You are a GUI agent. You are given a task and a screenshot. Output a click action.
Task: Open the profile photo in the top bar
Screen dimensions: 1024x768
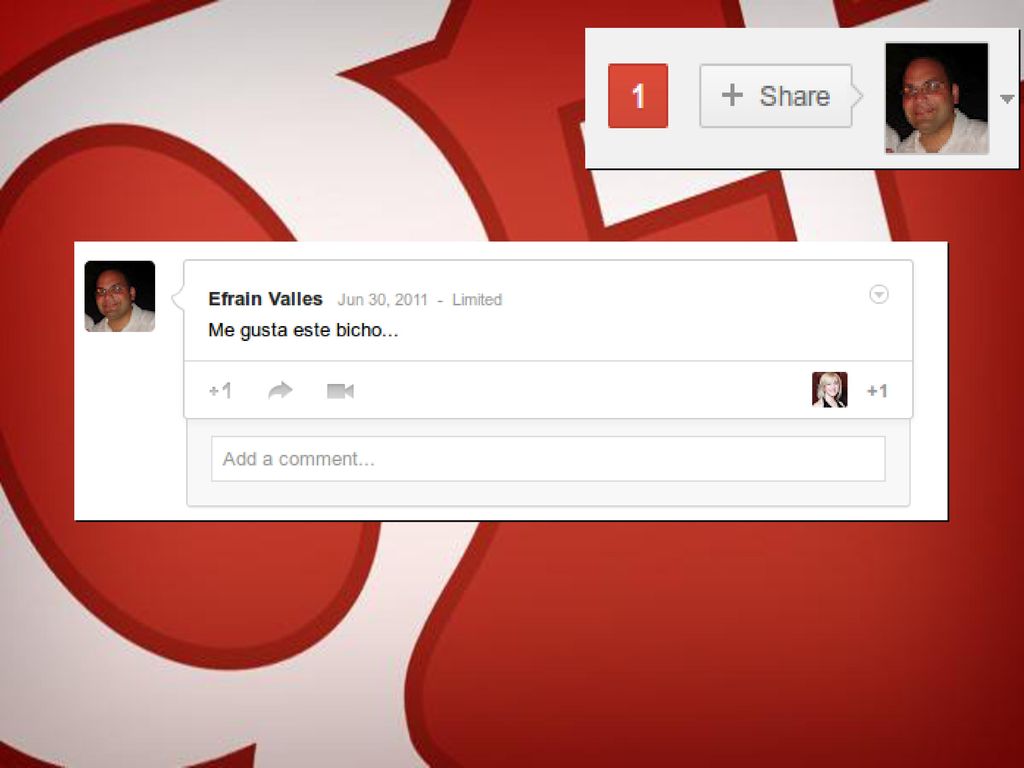tap(936, 98)
